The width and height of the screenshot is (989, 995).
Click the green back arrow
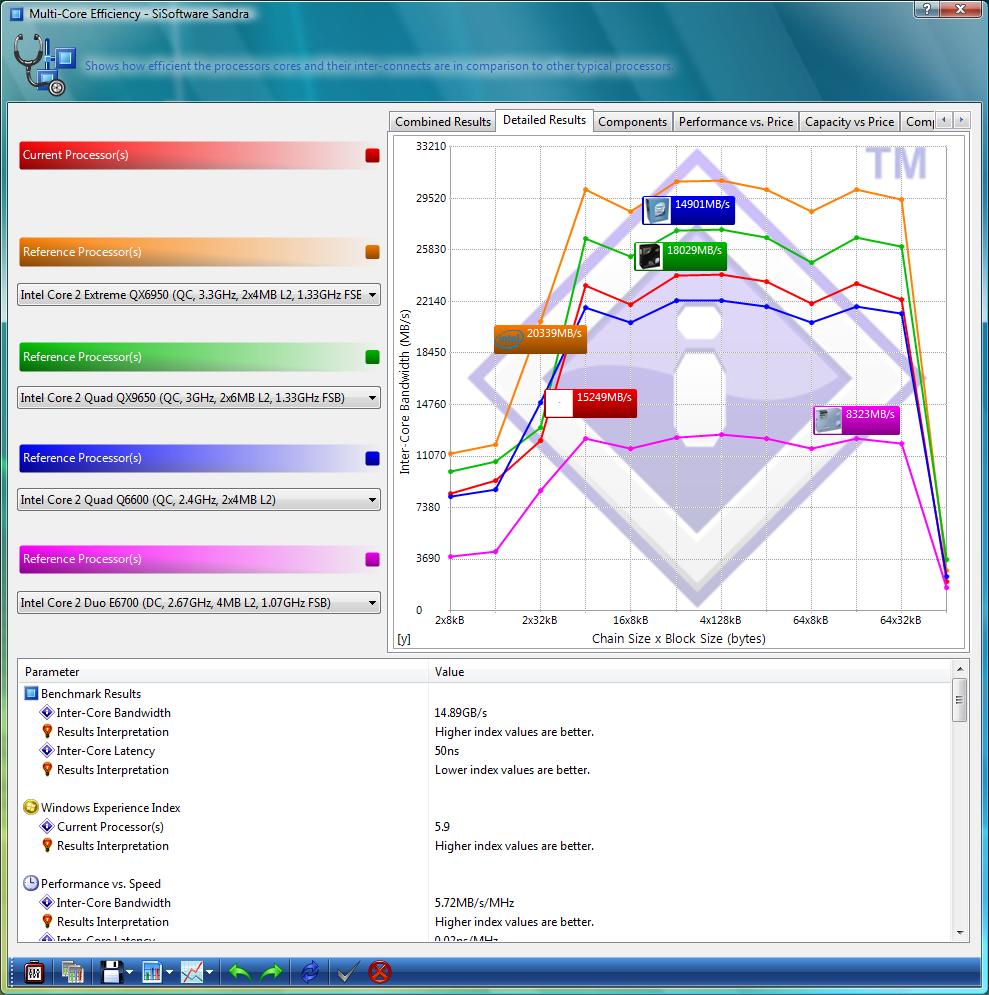[239, 972]
